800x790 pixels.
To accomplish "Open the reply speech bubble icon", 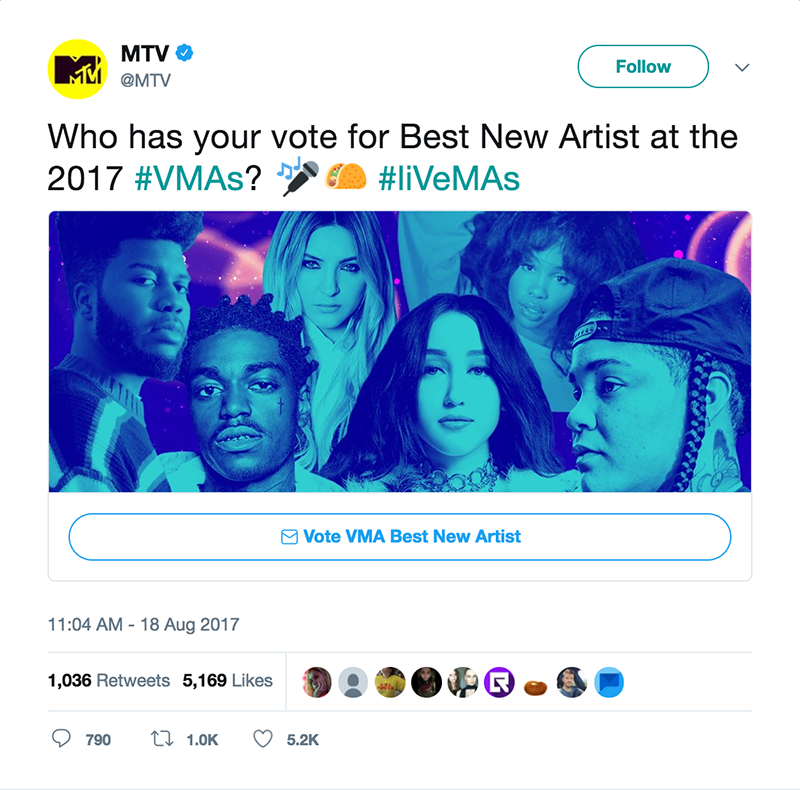I will pyautogui.click(x=61, y=738).
